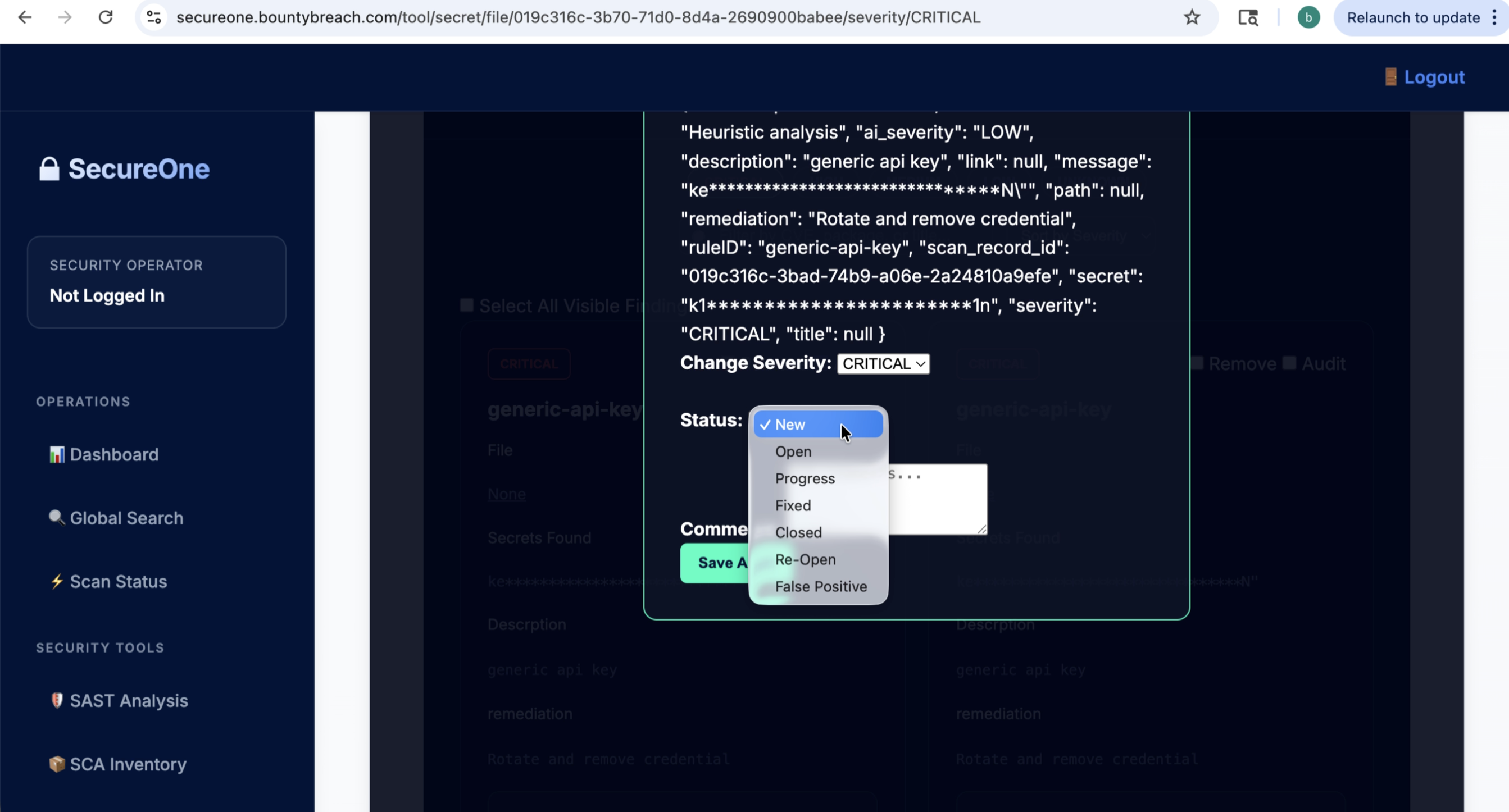Click the browser forward arrow
The height and width of the screenshot is (812, 1509).
tap(65, 17)
